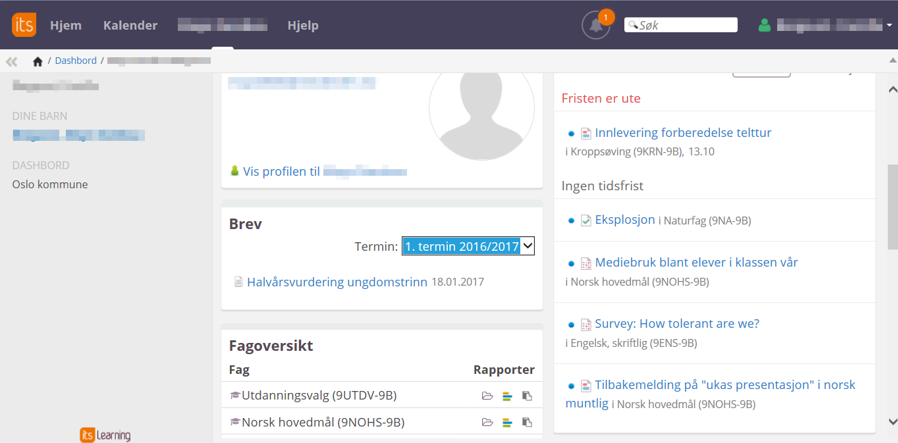The image size is (898, 443).
Task: Open folder icon for Norsk hovedmål row
Action: point(487,422)
